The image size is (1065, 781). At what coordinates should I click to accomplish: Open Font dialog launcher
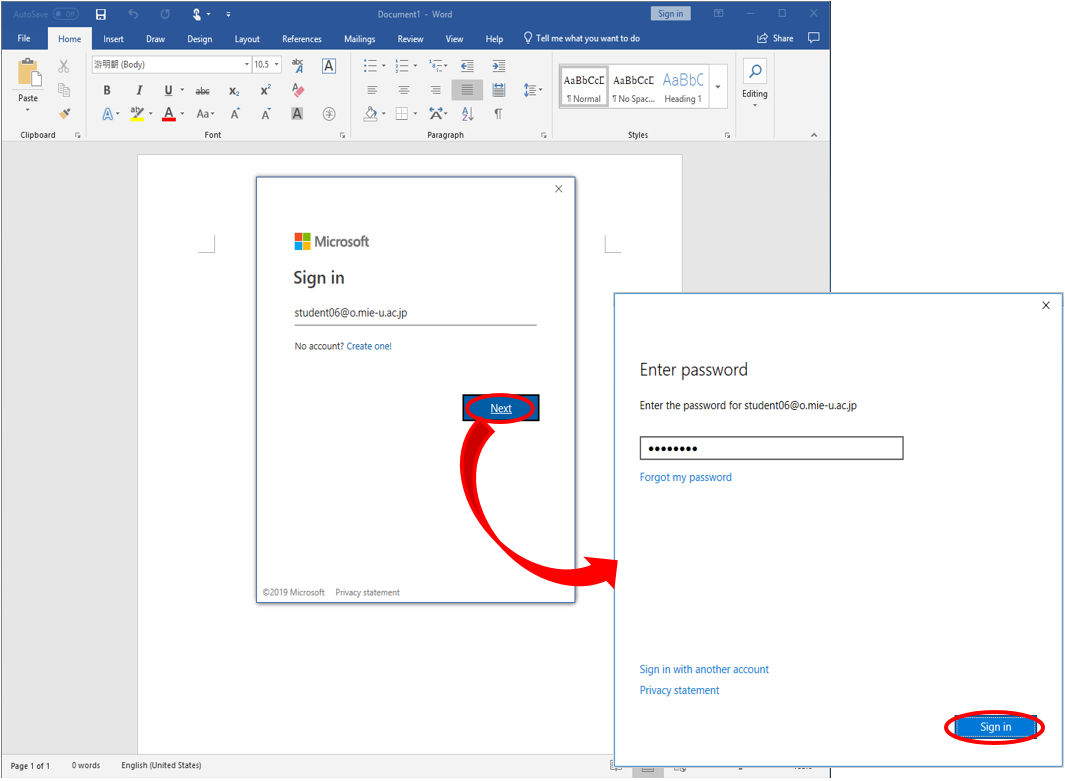(x=342, y=136)
